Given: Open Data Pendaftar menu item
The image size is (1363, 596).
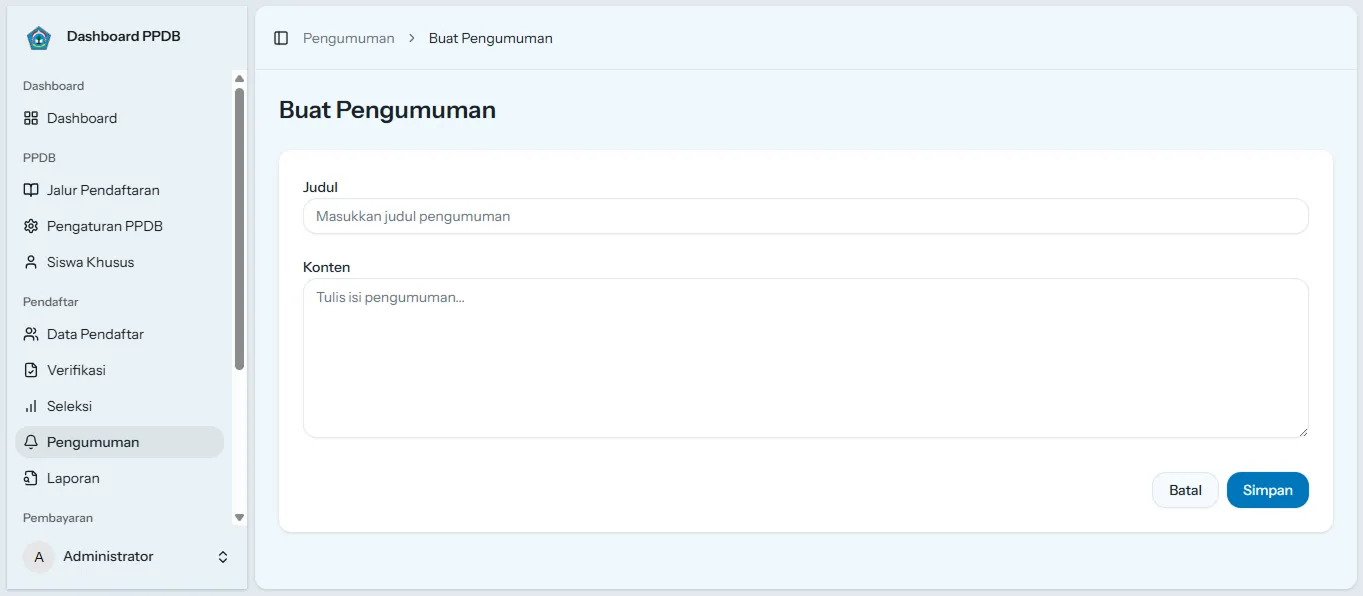Looking at the screenshot, I should (119, 334).
